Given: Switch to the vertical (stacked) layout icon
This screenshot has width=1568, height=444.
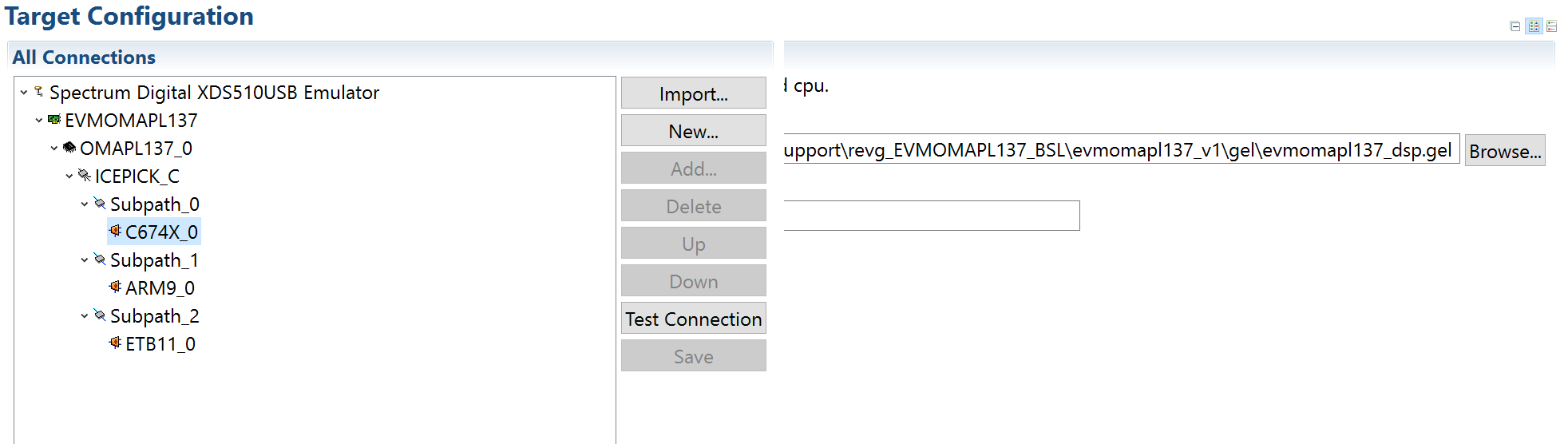Looking at the screenshot, I should pyautogui.click(x=1551, y=26).
